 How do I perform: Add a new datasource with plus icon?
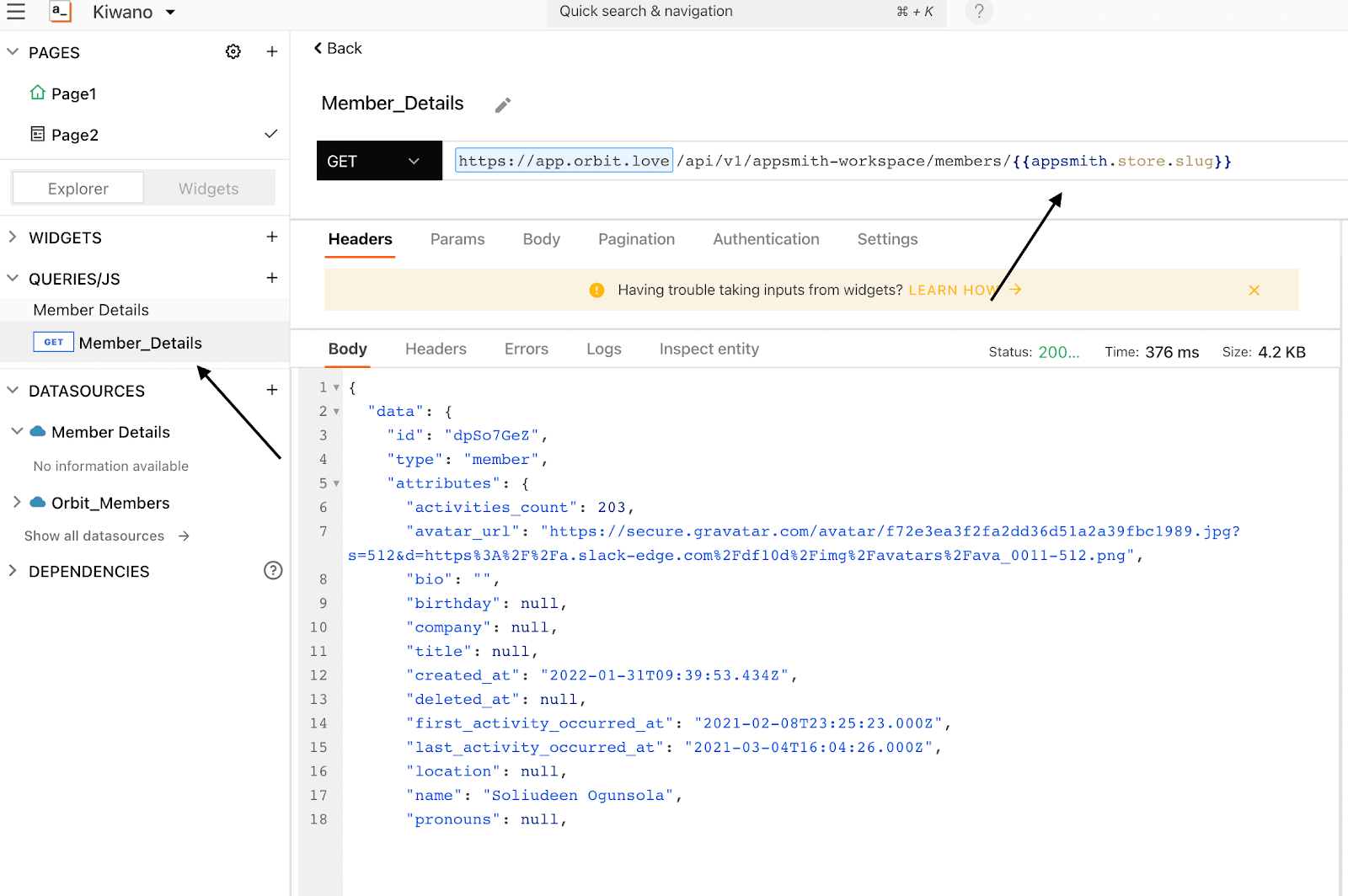point(272,390)
